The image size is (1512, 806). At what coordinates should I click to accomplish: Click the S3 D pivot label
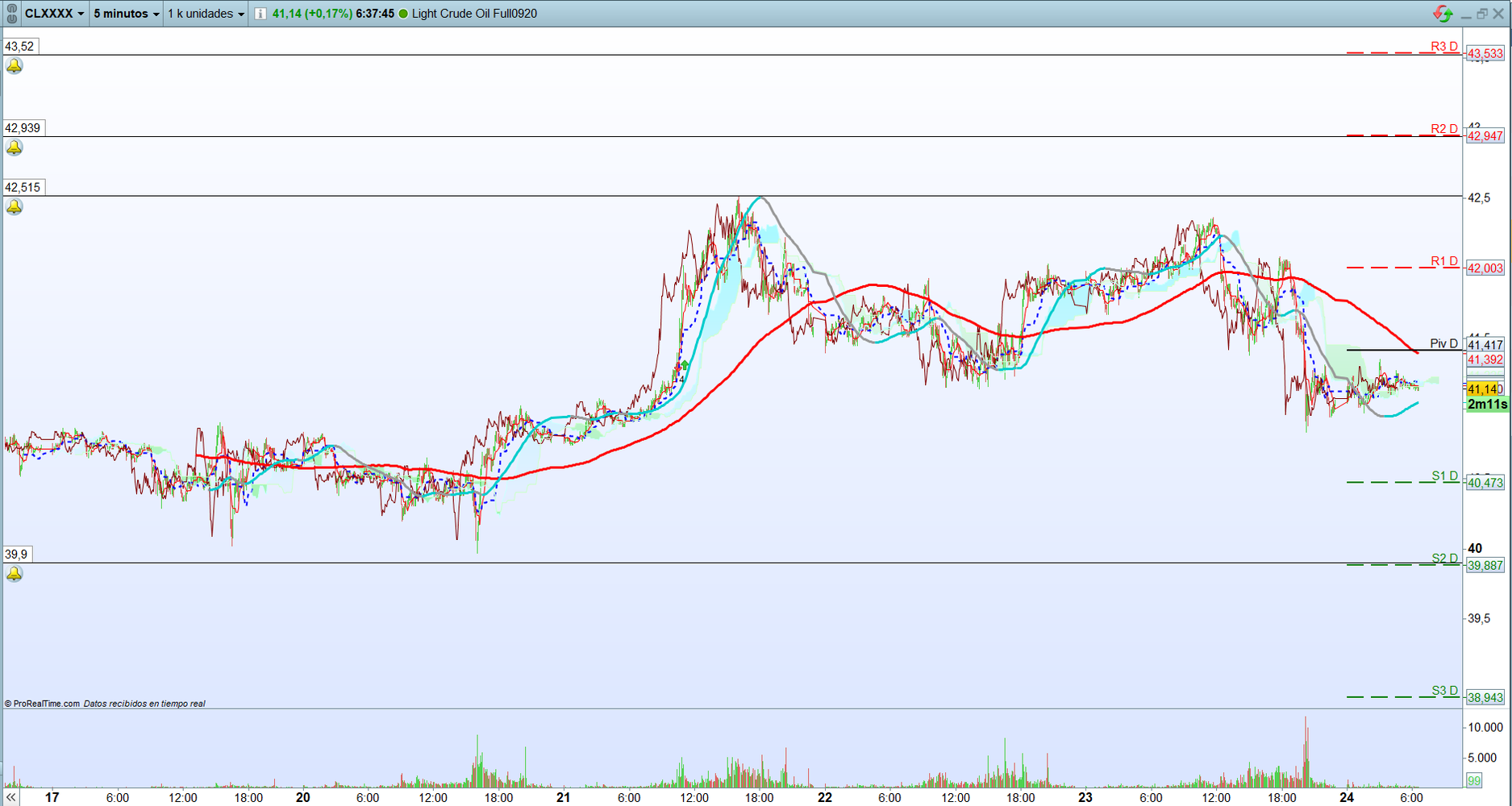click(x=1445, y=691)
